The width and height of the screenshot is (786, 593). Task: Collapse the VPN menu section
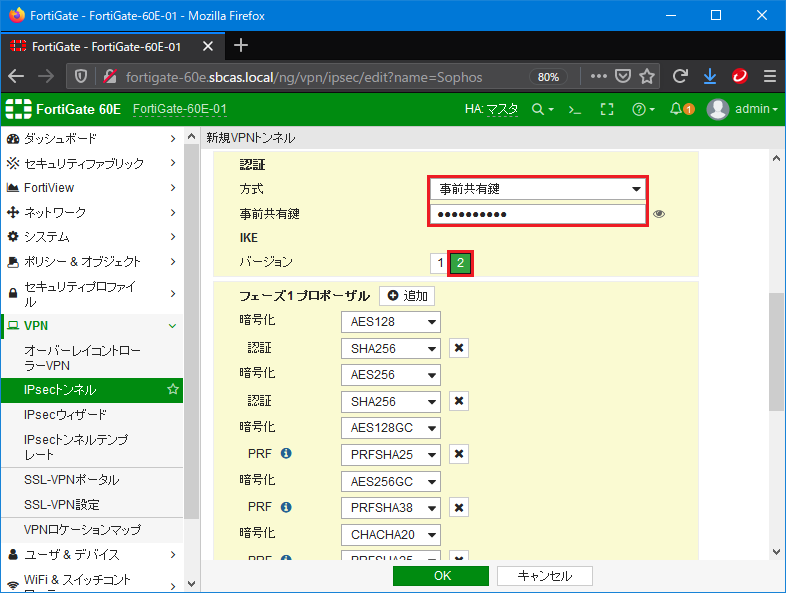click(92, 326)
